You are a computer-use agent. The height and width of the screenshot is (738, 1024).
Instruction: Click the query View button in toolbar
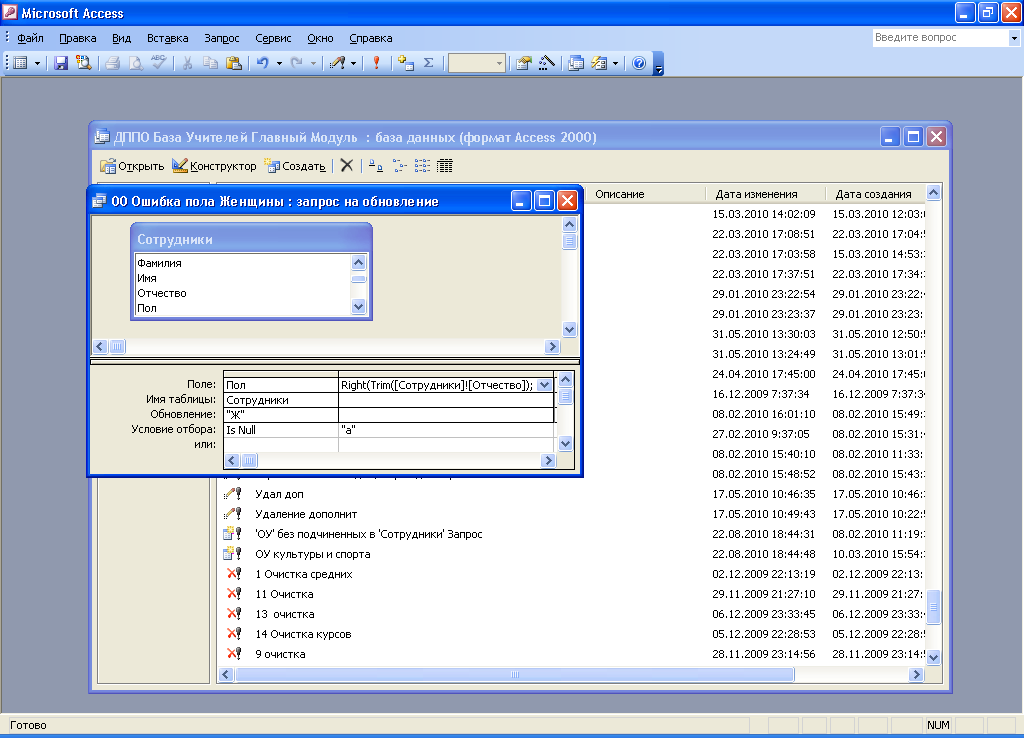tap(21, 63)
